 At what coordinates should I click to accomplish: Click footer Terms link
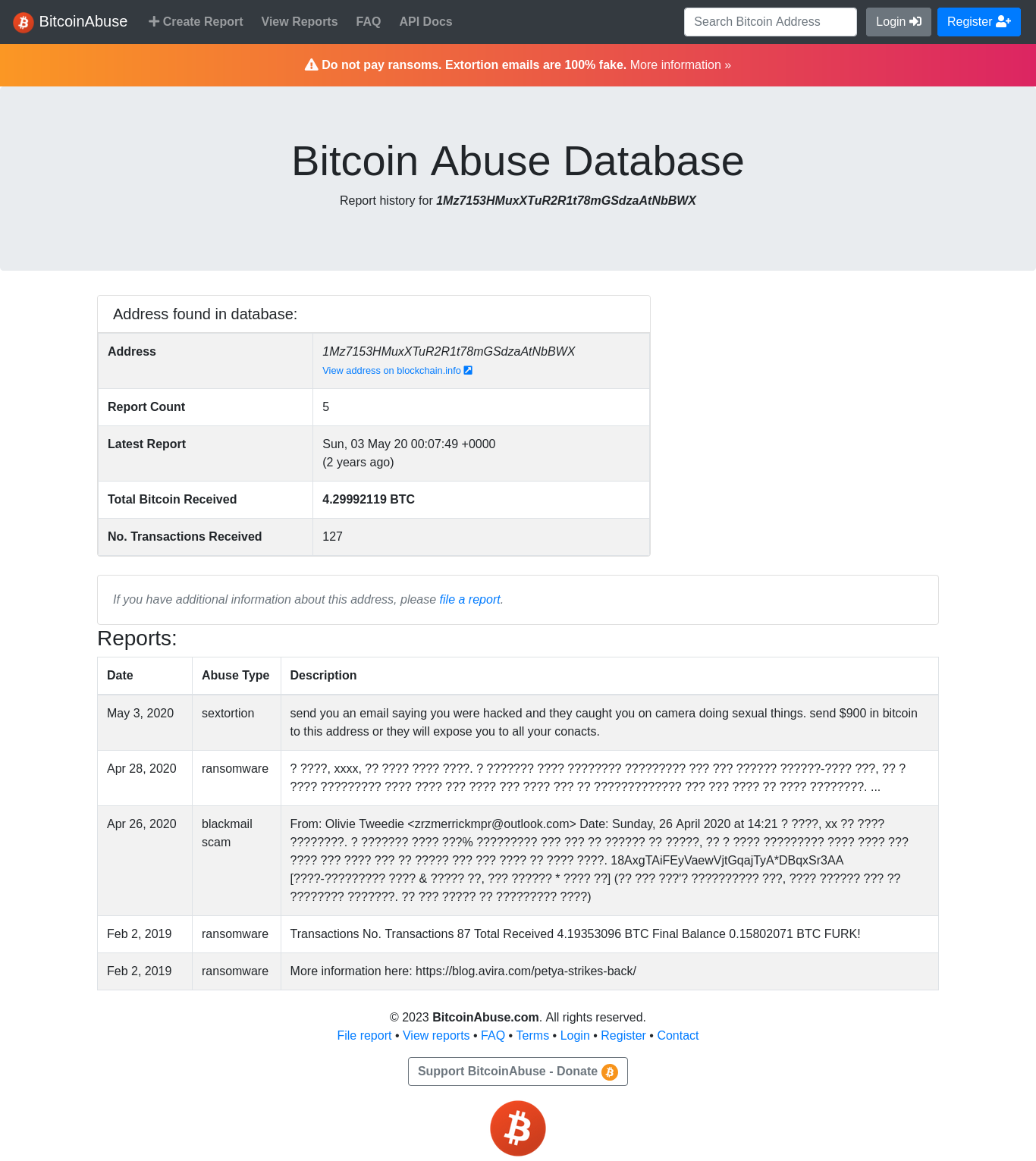532,1036
